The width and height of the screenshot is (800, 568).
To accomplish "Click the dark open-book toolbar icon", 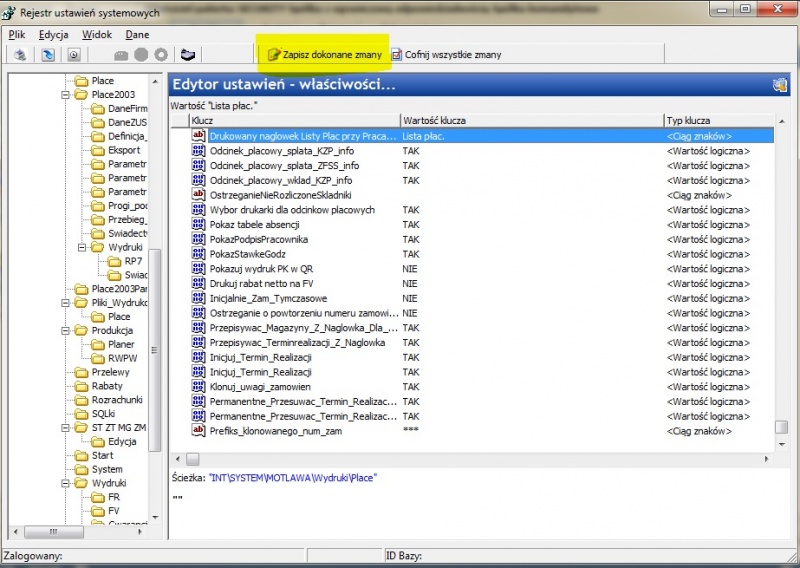I will 188,55.
